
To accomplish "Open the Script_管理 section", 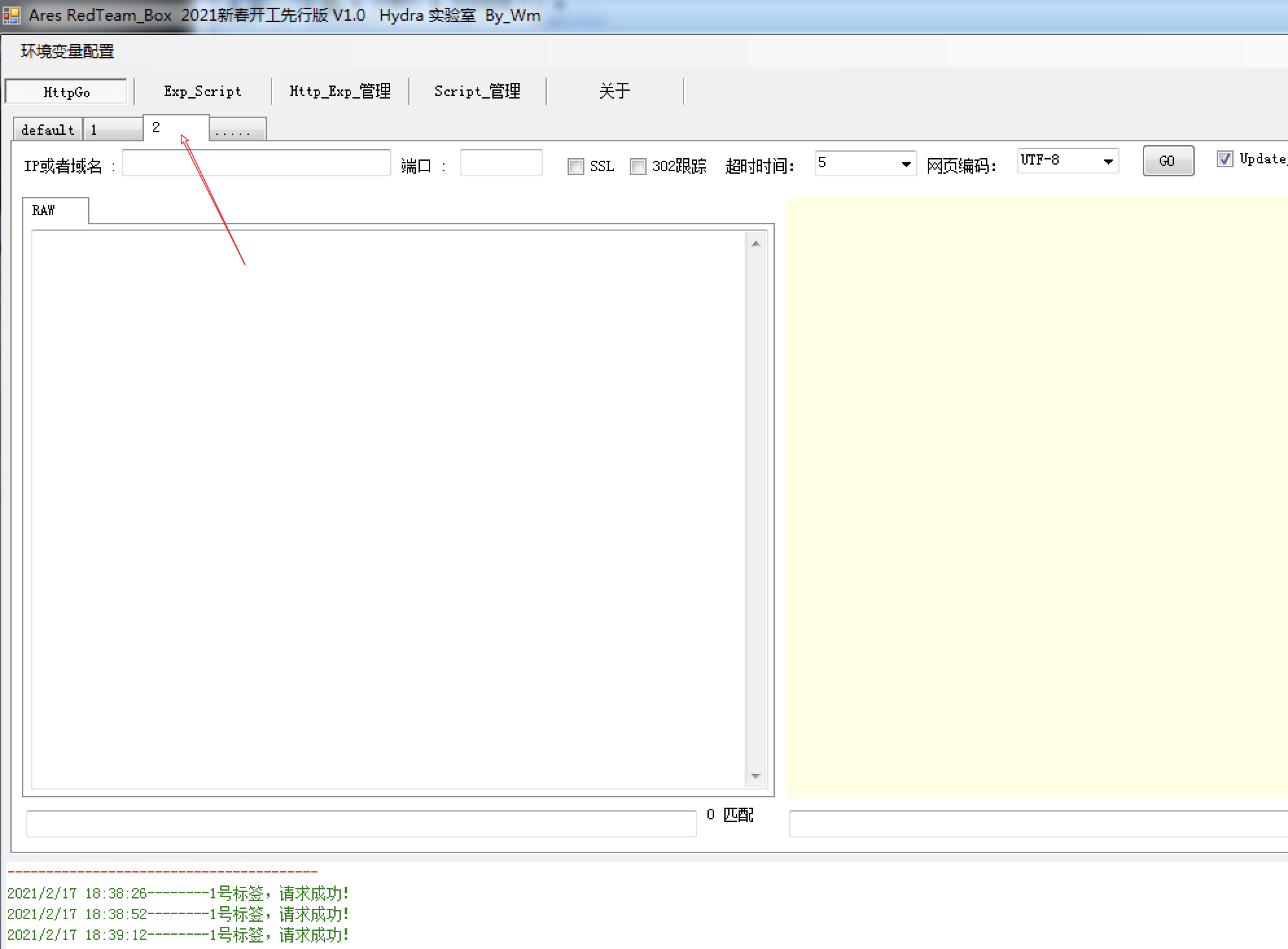I will (477, 91).
